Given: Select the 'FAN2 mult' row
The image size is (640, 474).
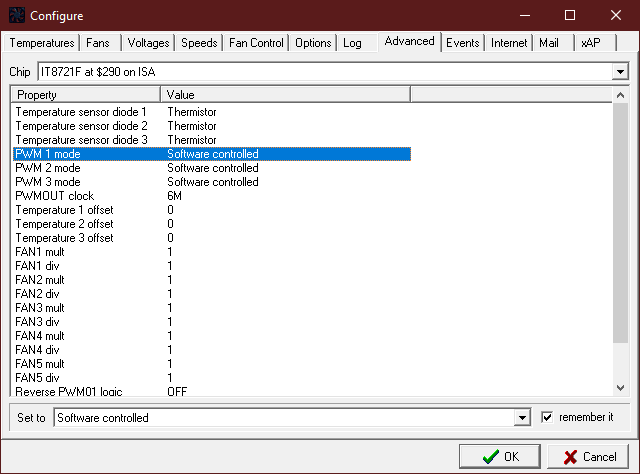Looking at the screenshot, I should click(211, 280).
